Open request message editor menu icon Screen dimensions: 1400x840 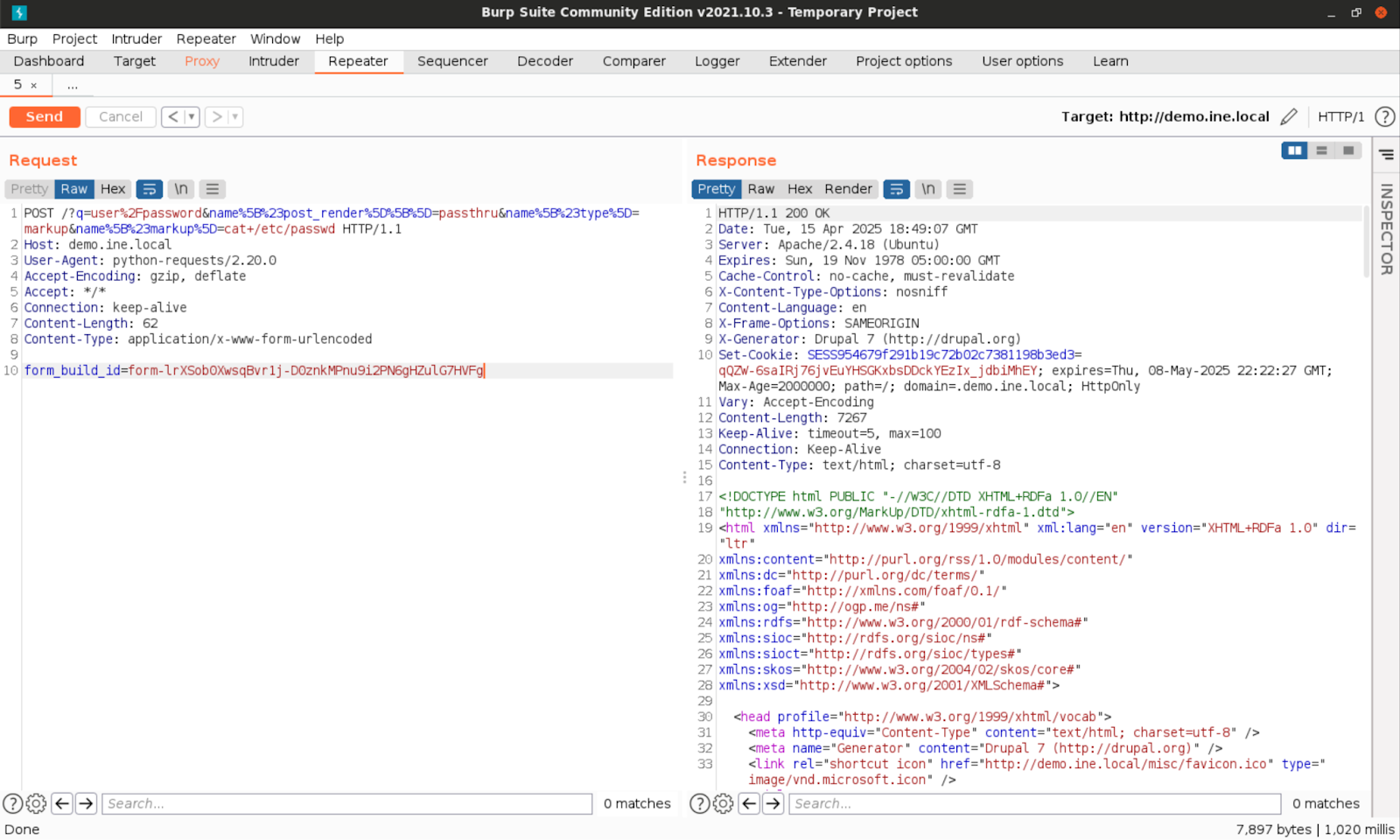[x=213, y=189]
